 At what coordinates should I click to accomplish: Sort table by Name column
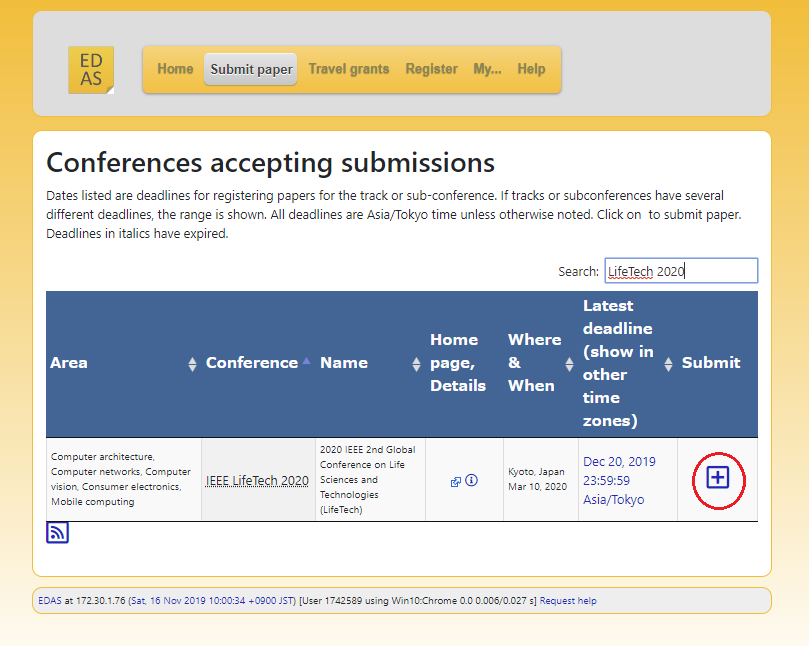[x=416, y=364]
